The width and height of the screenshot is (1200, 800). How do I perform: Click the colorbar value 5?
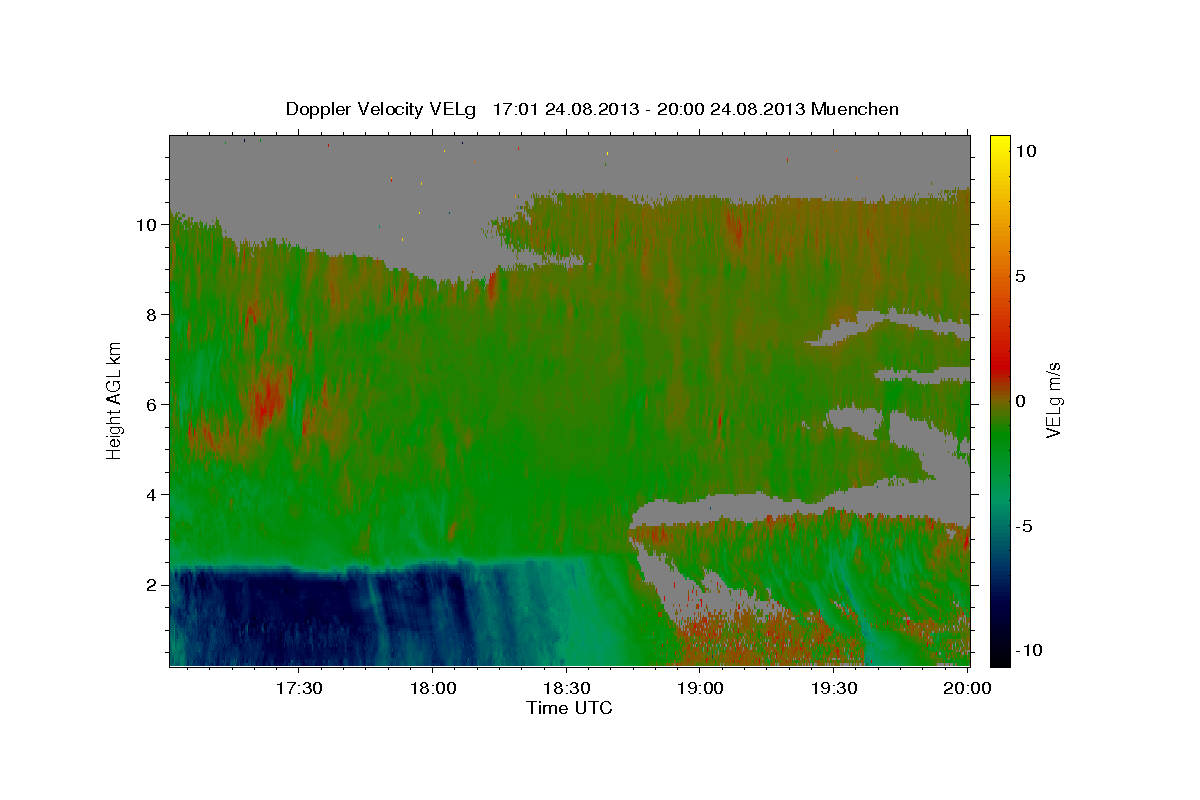point(1023,276)
